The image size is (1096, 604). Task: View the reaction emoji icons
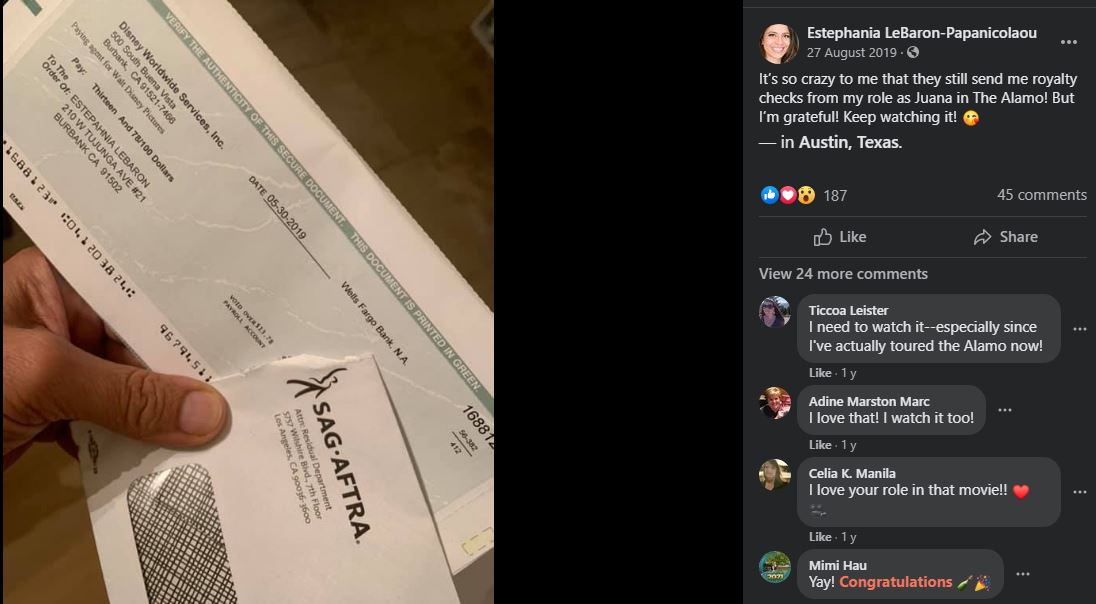(788, 195)
